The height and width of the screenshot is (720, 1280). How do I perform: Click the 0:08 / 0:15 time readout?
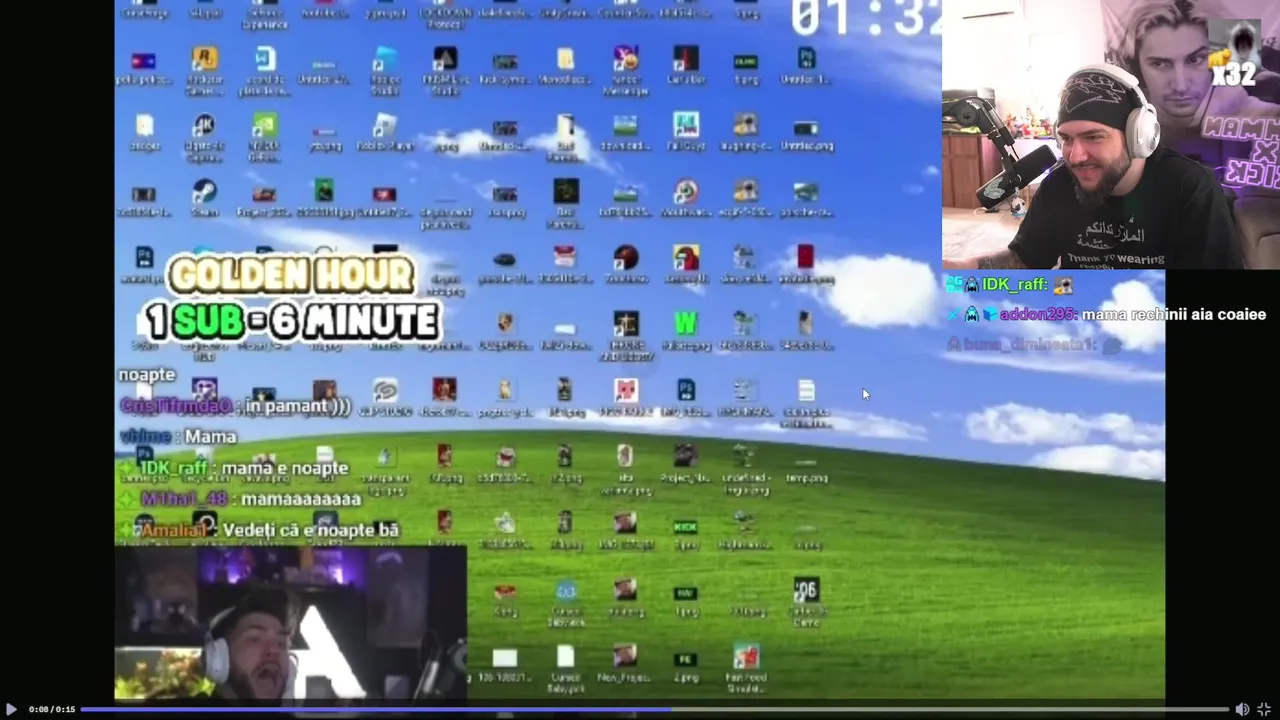52,709
